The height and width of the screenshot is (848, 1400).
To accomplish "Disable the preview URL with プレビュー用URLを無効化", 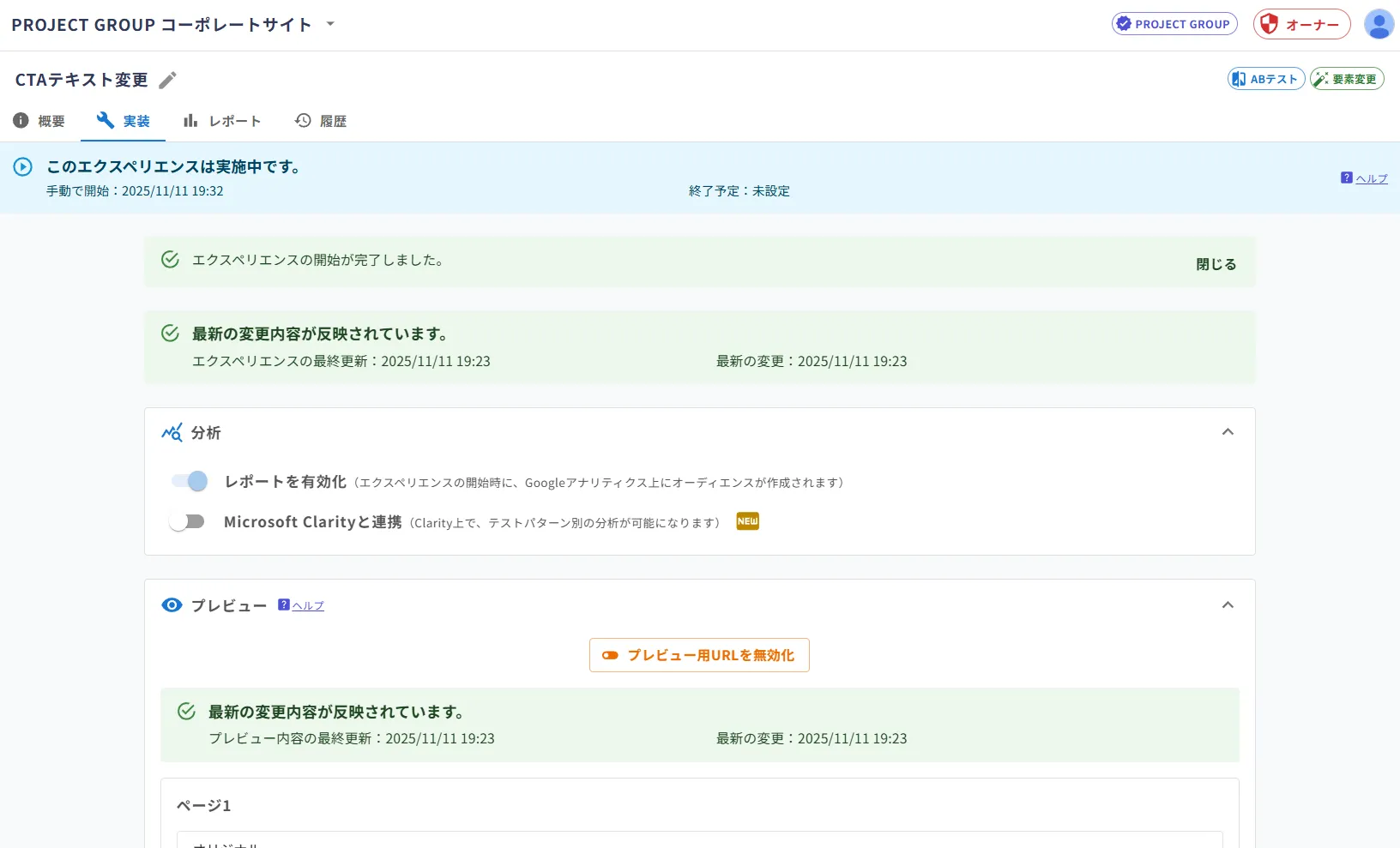I will pos(699,655).
